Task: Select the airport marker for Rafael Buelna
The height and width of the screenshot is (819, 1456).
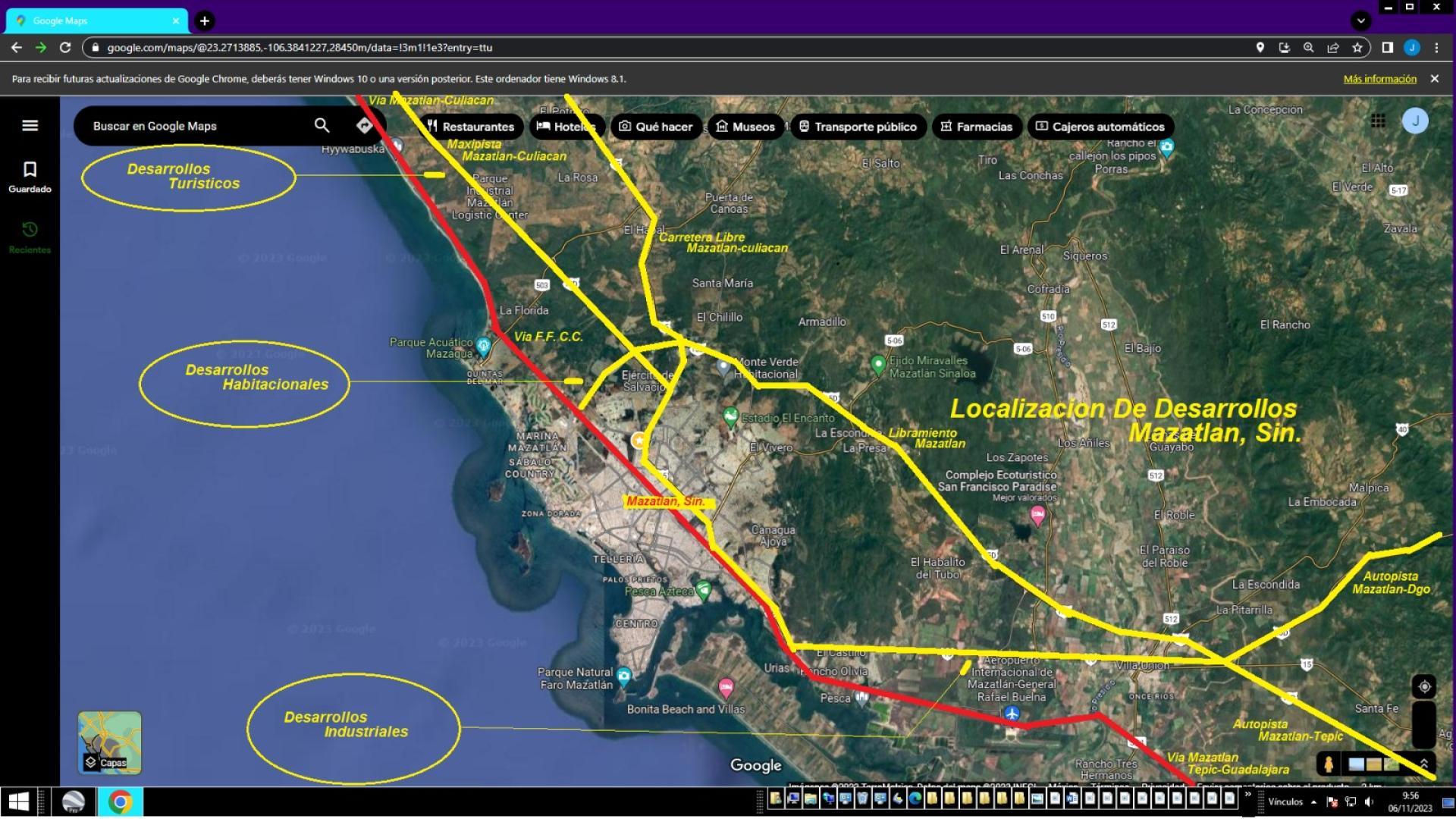Action: (1012, 713)
